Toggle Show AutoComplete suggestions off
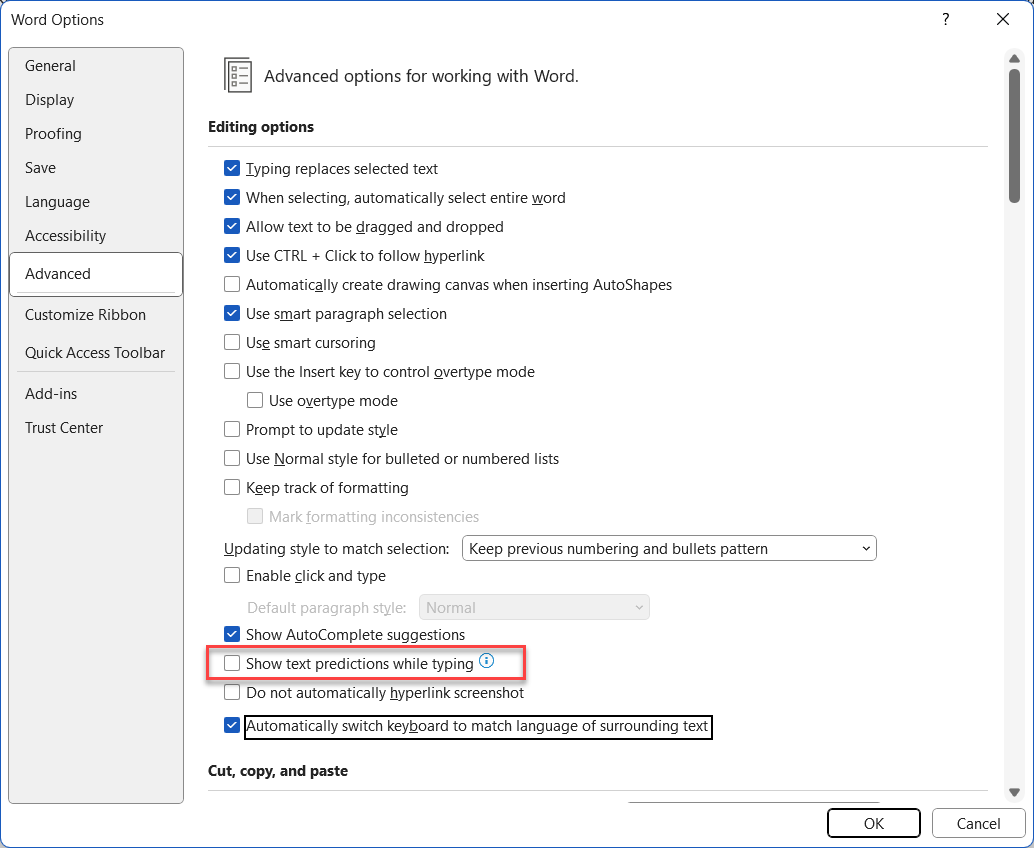 tap(231, 633)
